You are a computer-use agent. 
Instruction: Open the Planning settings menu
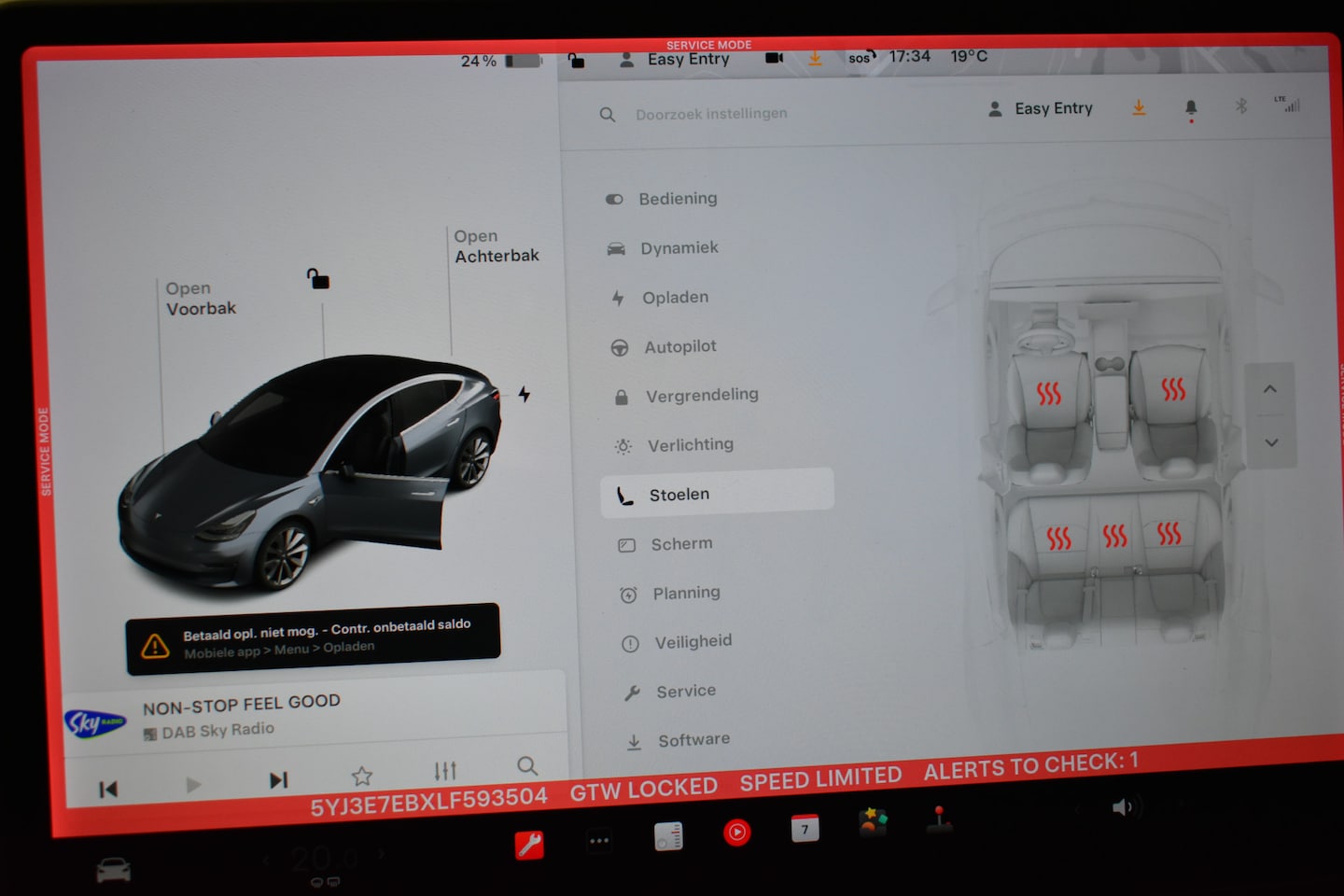[670, 594]
